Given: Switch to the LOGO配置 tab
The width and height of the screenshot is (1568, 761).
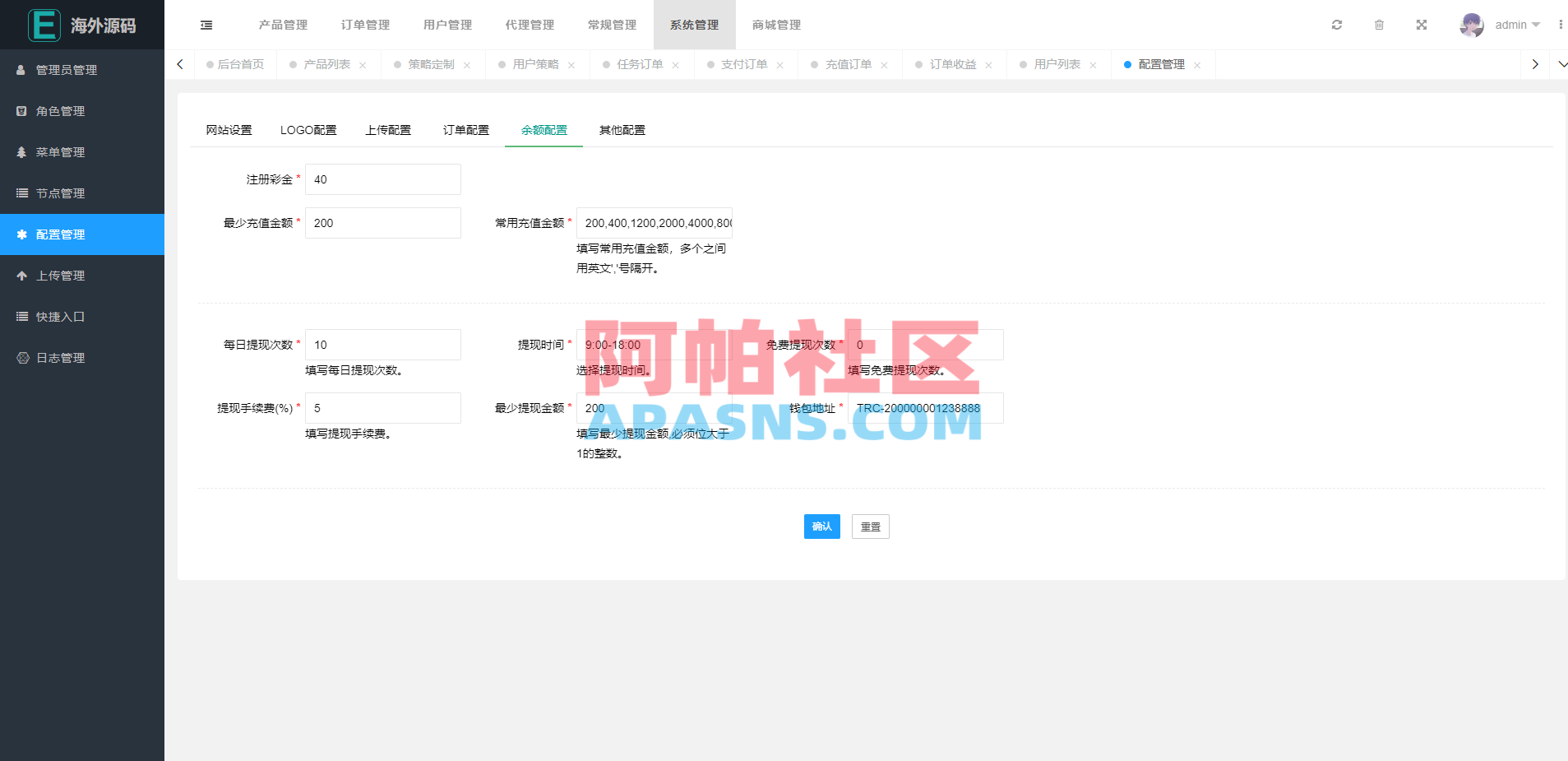Looking at the screenshot, I should [x=308, y=129].
